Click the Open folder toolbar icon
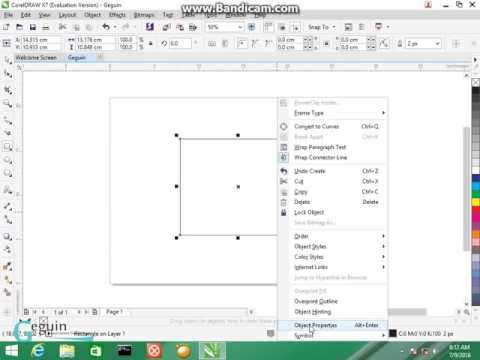 [x=20, y=27]
